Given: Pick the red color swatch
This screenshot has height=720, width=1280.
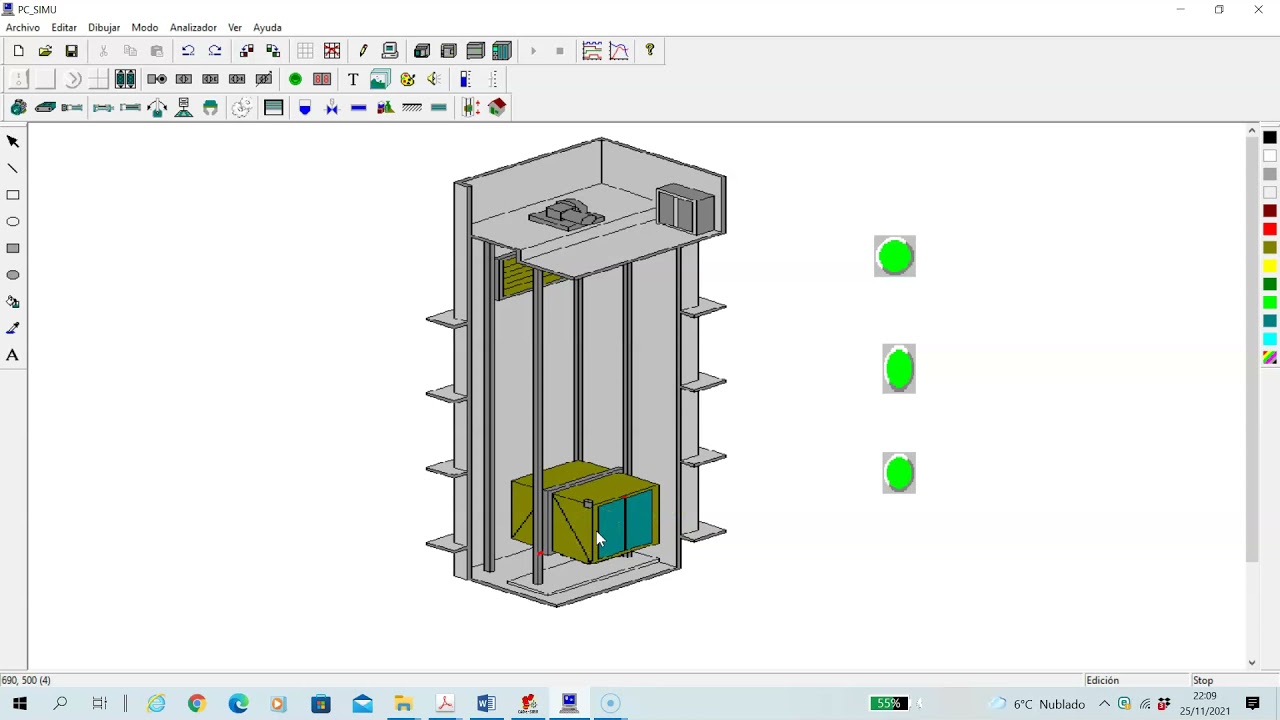Looking at the screenshot, I should pos(1270,230).
